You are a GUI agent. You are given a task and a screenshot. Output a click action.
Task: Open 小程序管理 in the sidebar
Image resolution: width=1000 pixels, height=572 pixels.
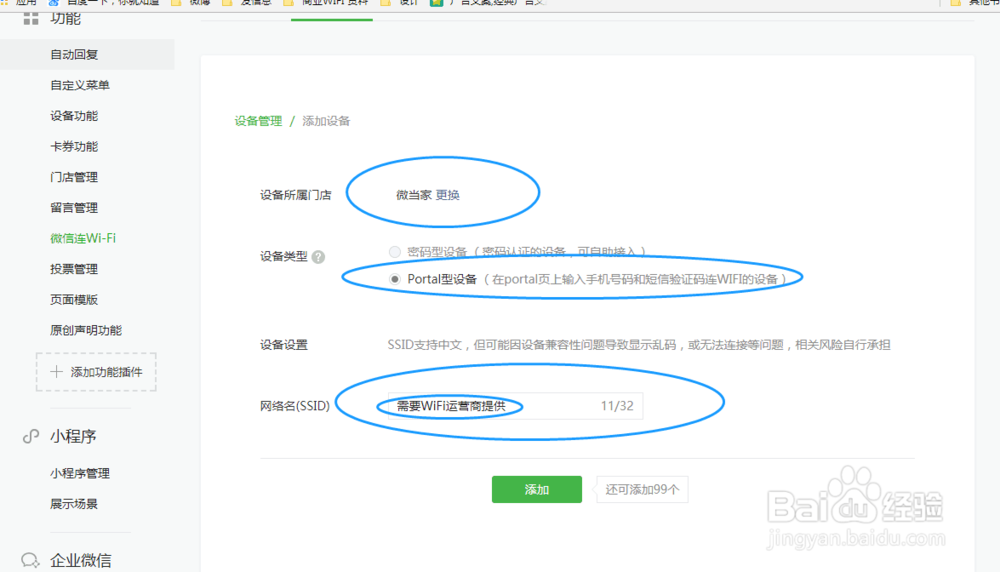pyautogui.click(x=80, y=473)
